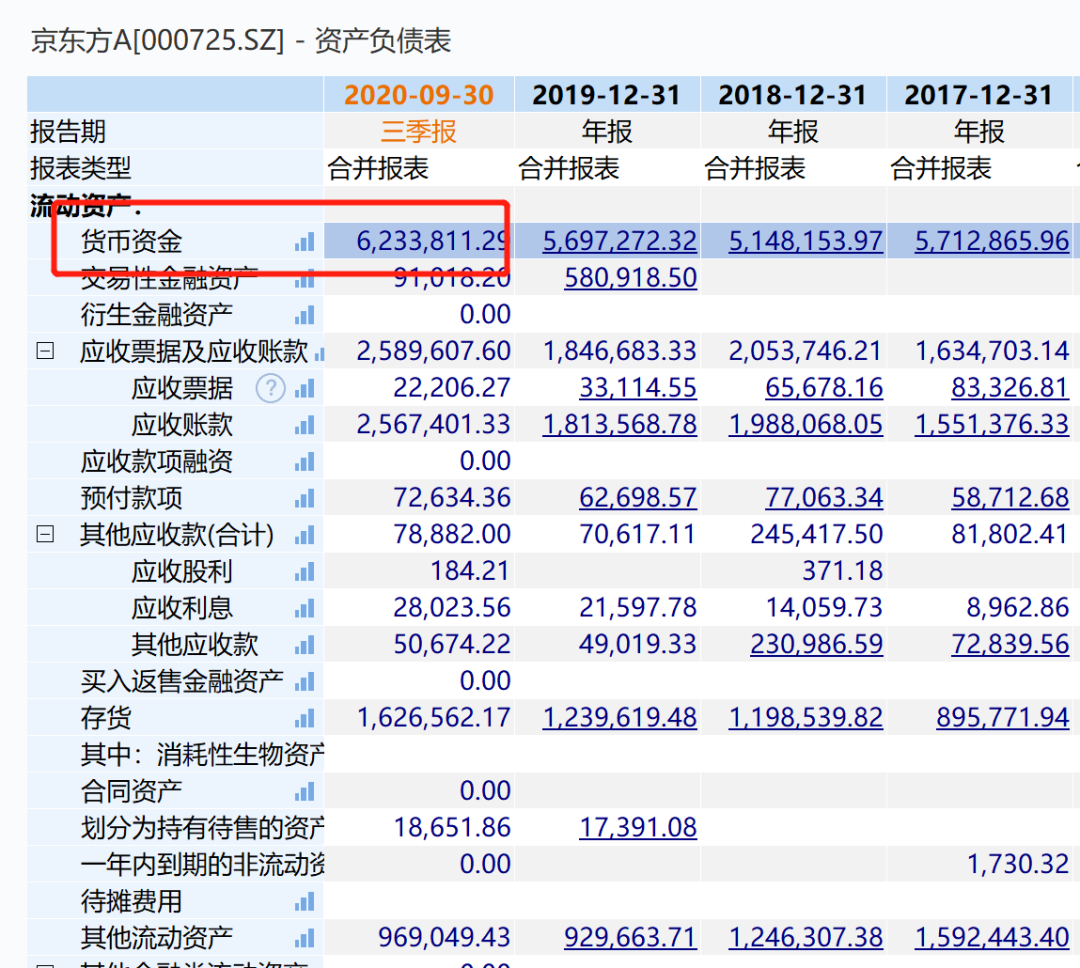Viewport: 1080px width, 968px height.
Task: Click the chart icon for 预付款项
Action: click(304, 498)
